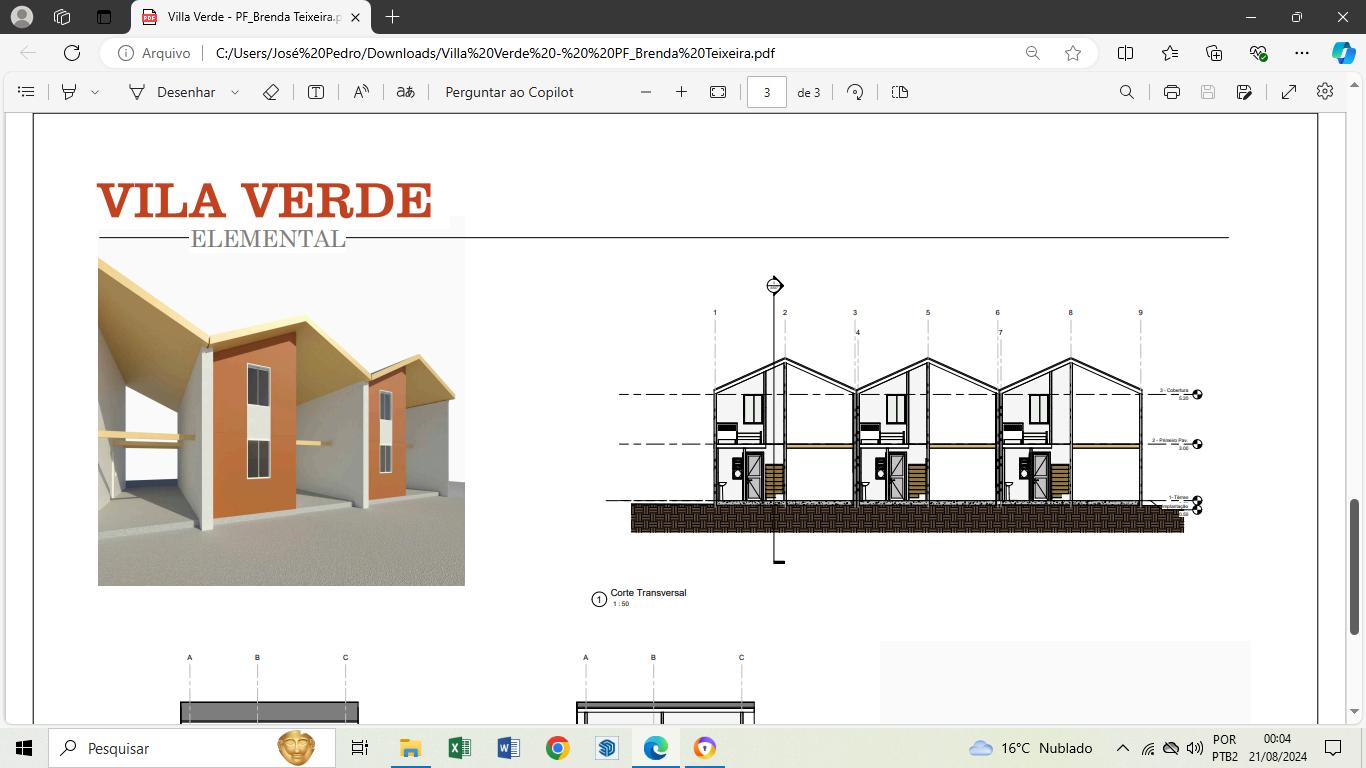Open the Collections icon
1366x768 pixels.
(x=1214, y=53)
